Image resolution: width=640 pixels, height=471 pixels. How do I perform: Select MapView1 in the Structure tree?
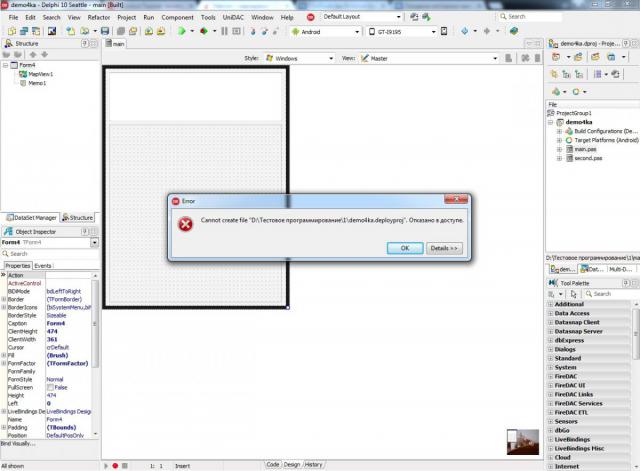[40, 74]
